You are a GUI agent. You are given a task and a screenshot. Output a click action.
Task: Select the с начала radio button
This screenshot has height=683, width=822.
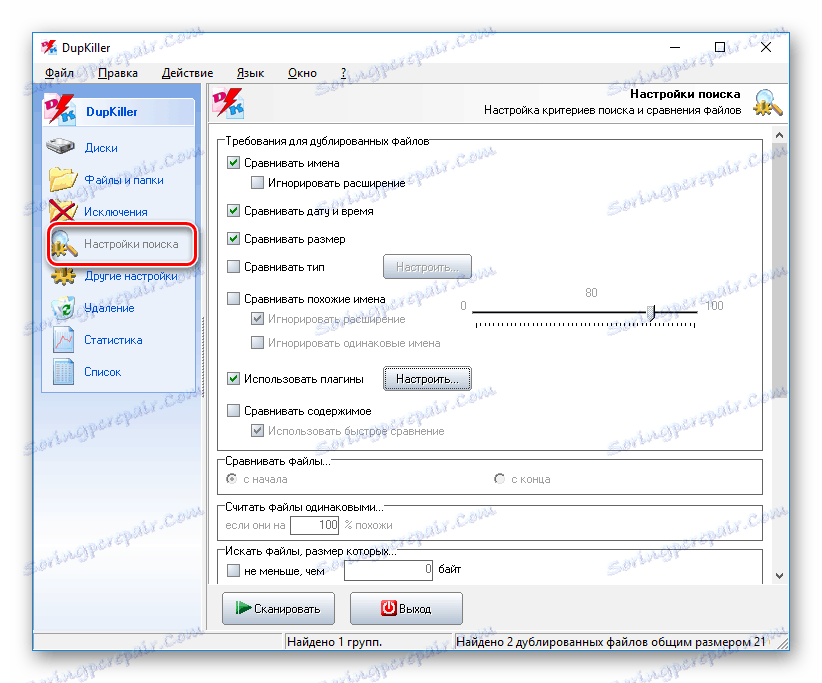point(231,479)
